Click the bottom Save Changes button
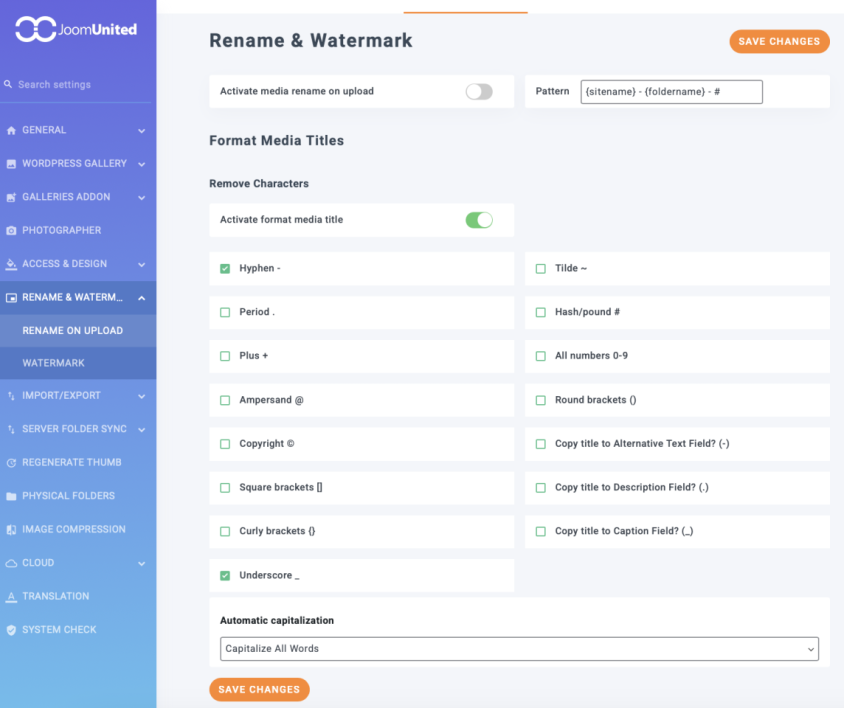The height and width of the screenshot is (708, 844). (x=259, y=690)
